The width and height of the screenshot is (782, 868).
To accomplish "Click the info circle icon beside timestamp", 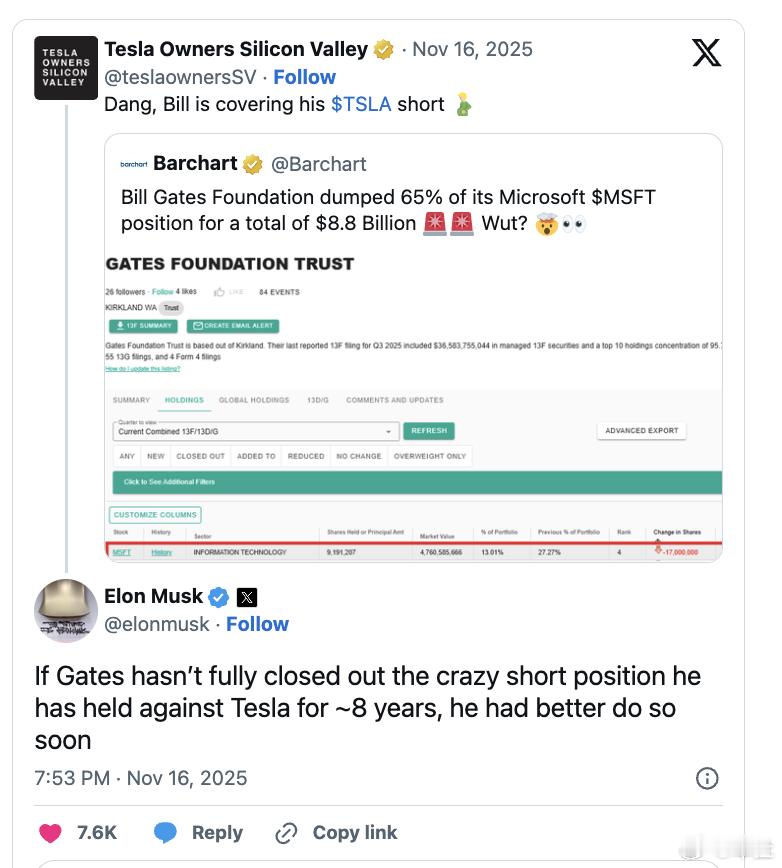I will tap(706, 778).
